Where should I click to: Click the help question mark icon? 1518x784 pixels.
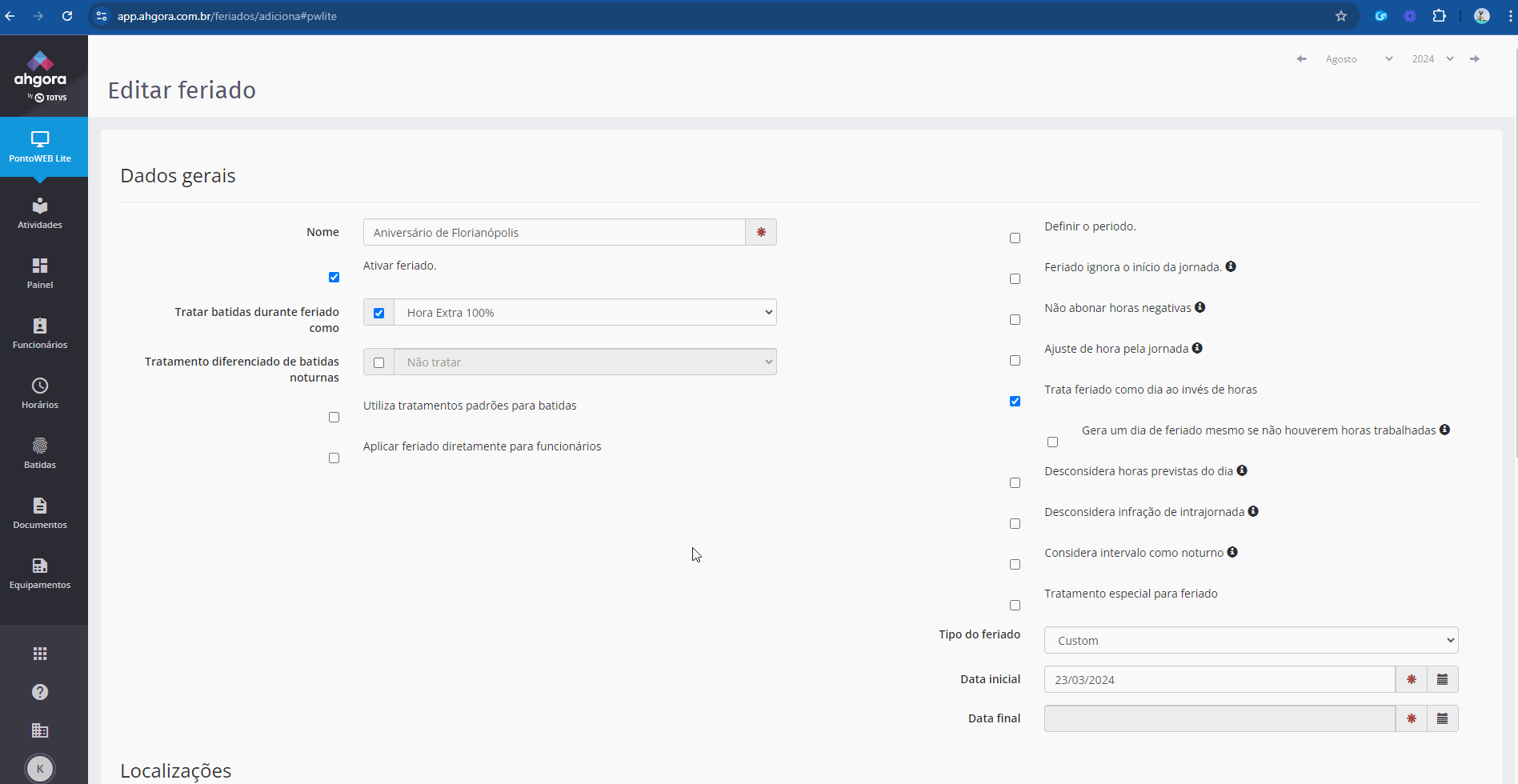click(40, 692)
